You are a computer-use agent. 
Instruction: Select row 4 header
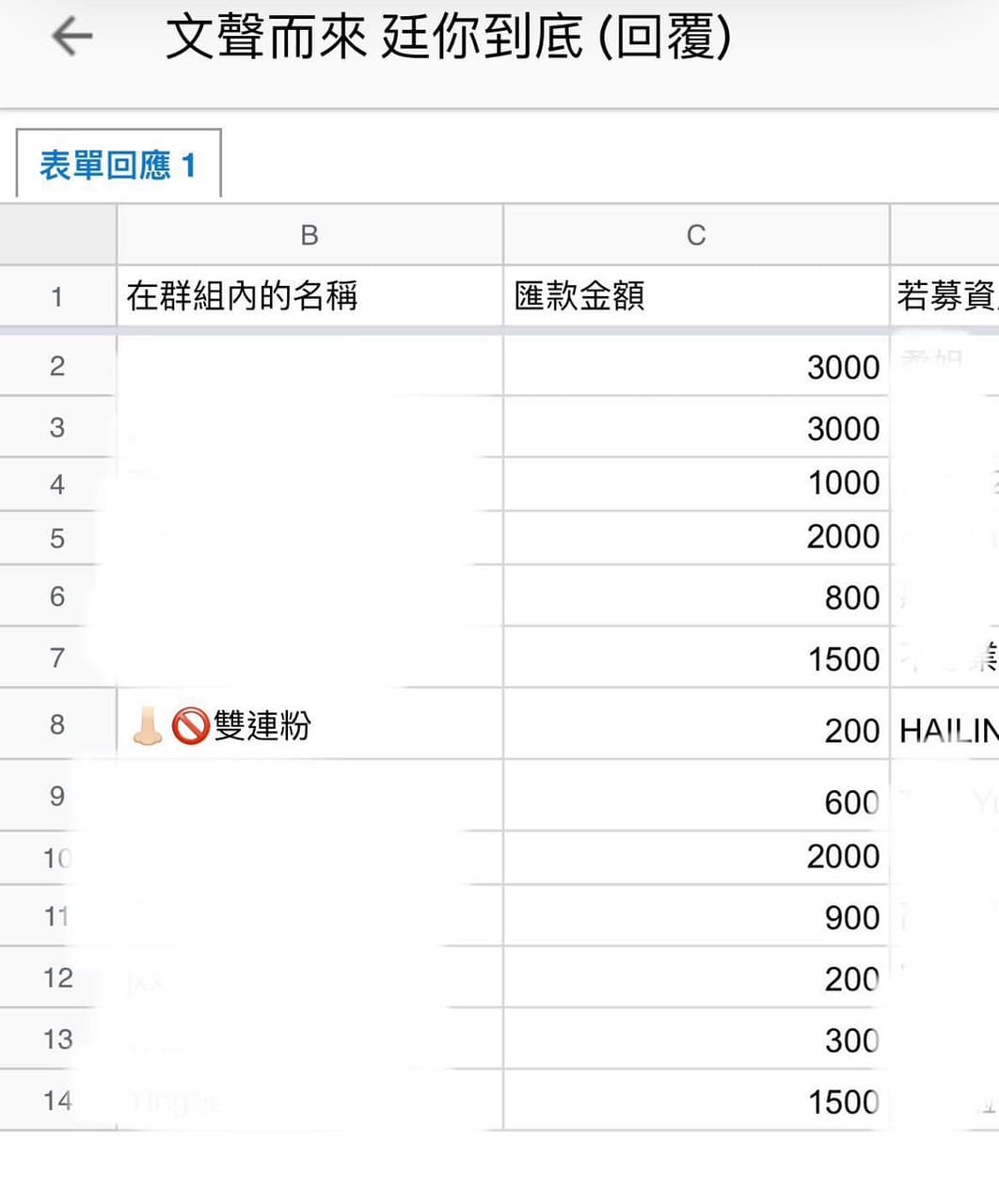(x=57, y=484)
